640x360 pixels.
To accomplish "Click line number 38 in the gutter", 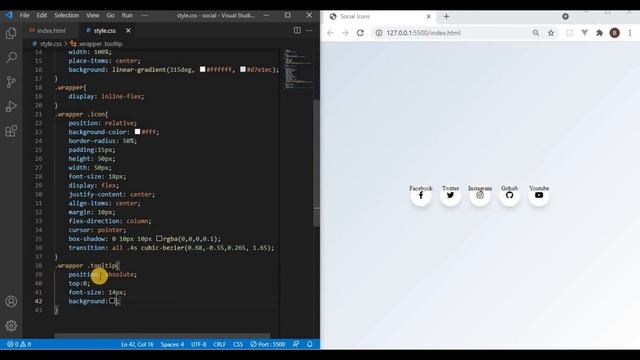I will (x=38, y=265).
